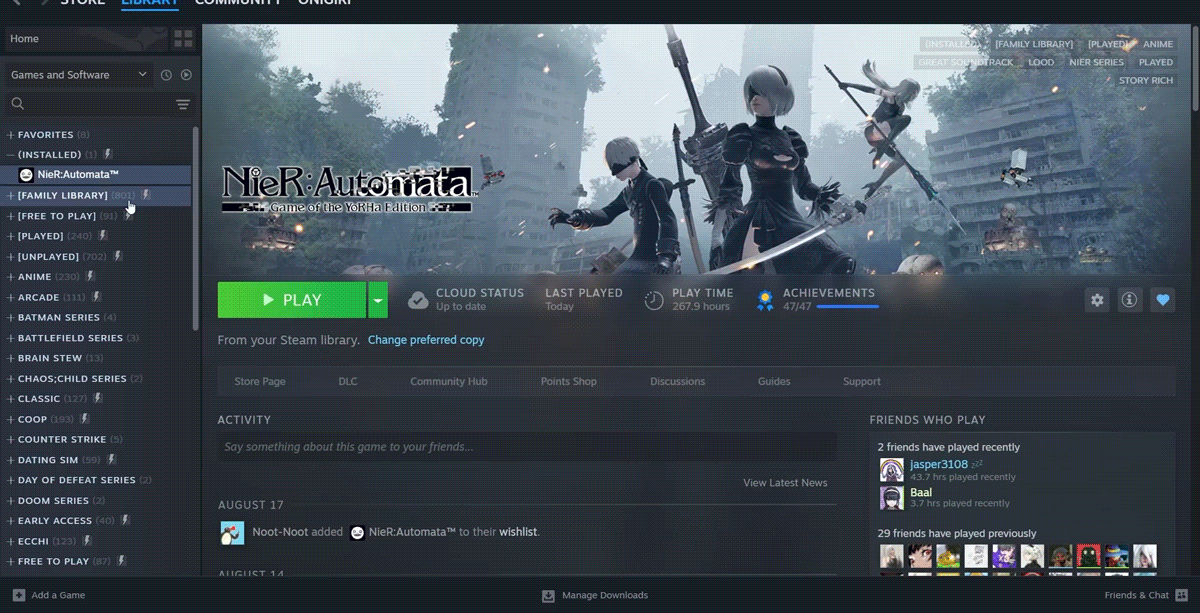Open the Play button dropdown arrow

377,300
